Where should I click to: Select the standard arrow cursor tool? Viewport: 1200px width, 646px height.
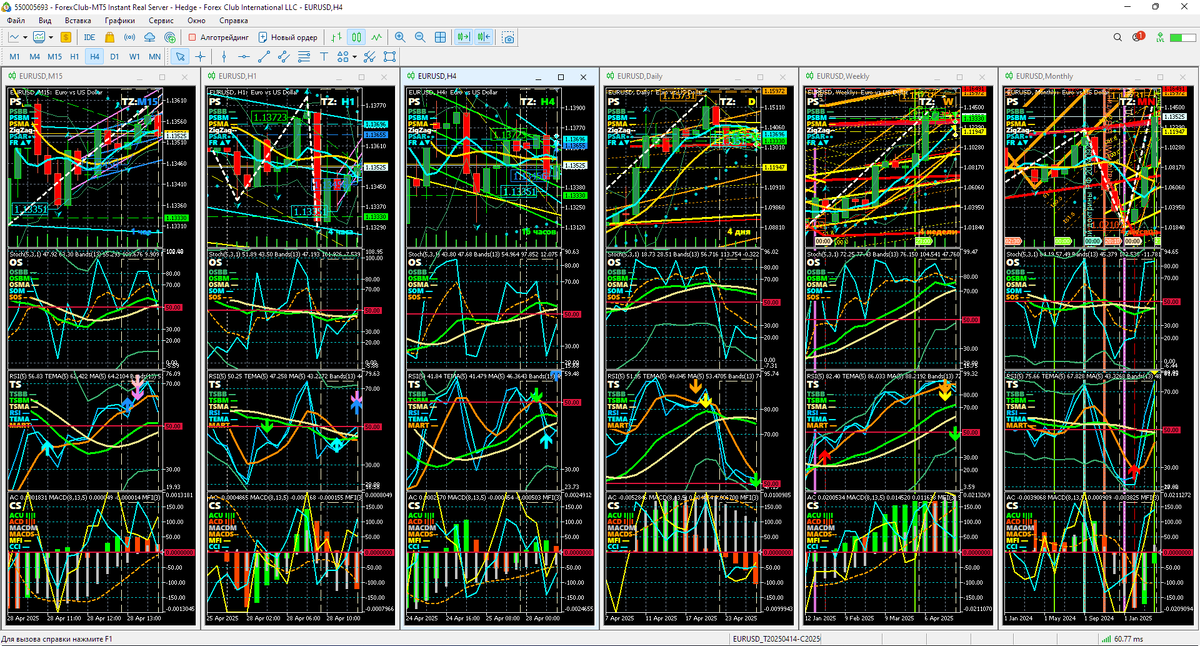180,57
